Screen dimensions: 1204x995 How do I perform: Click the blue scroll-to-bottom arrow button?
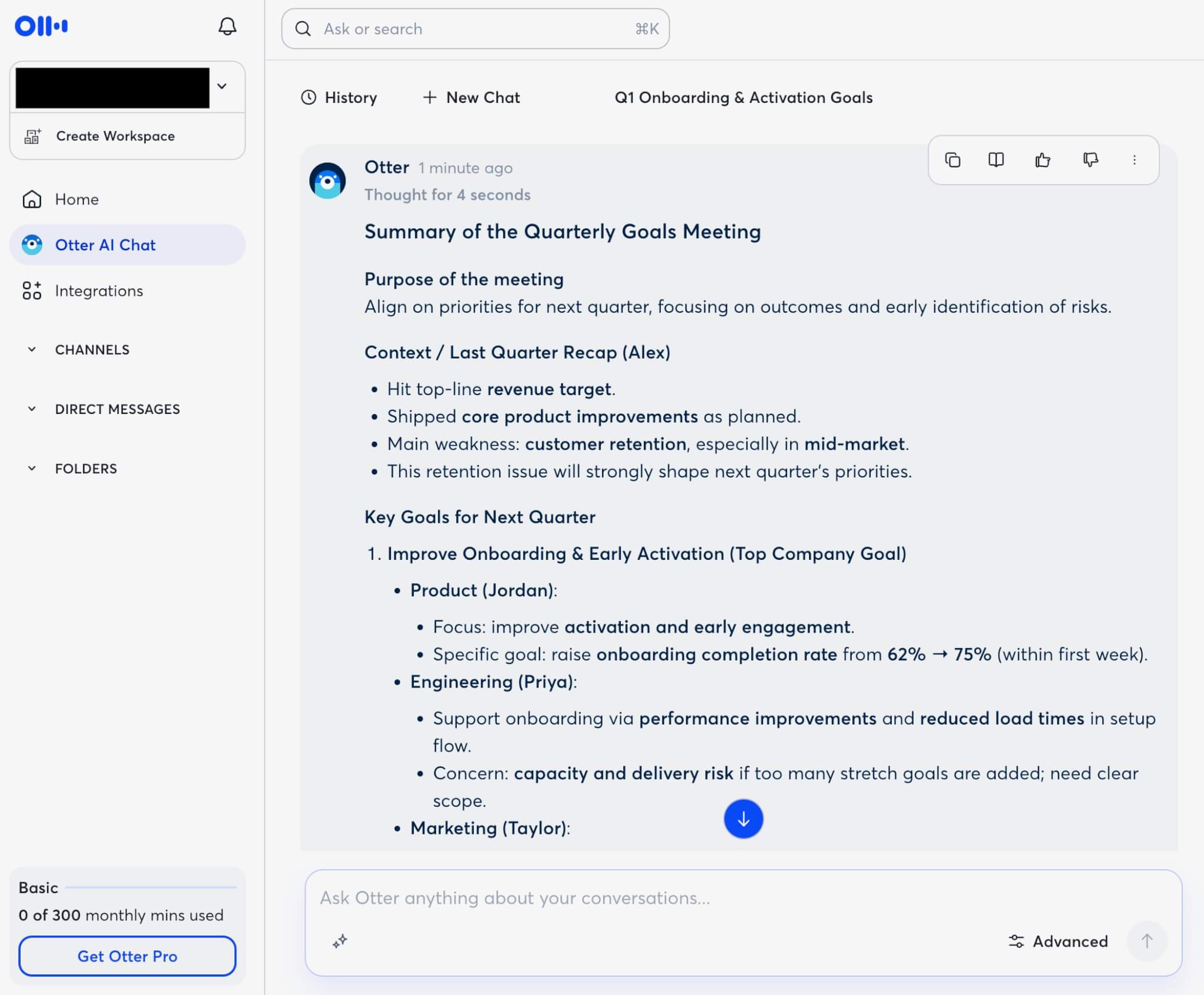coord(743,819)
